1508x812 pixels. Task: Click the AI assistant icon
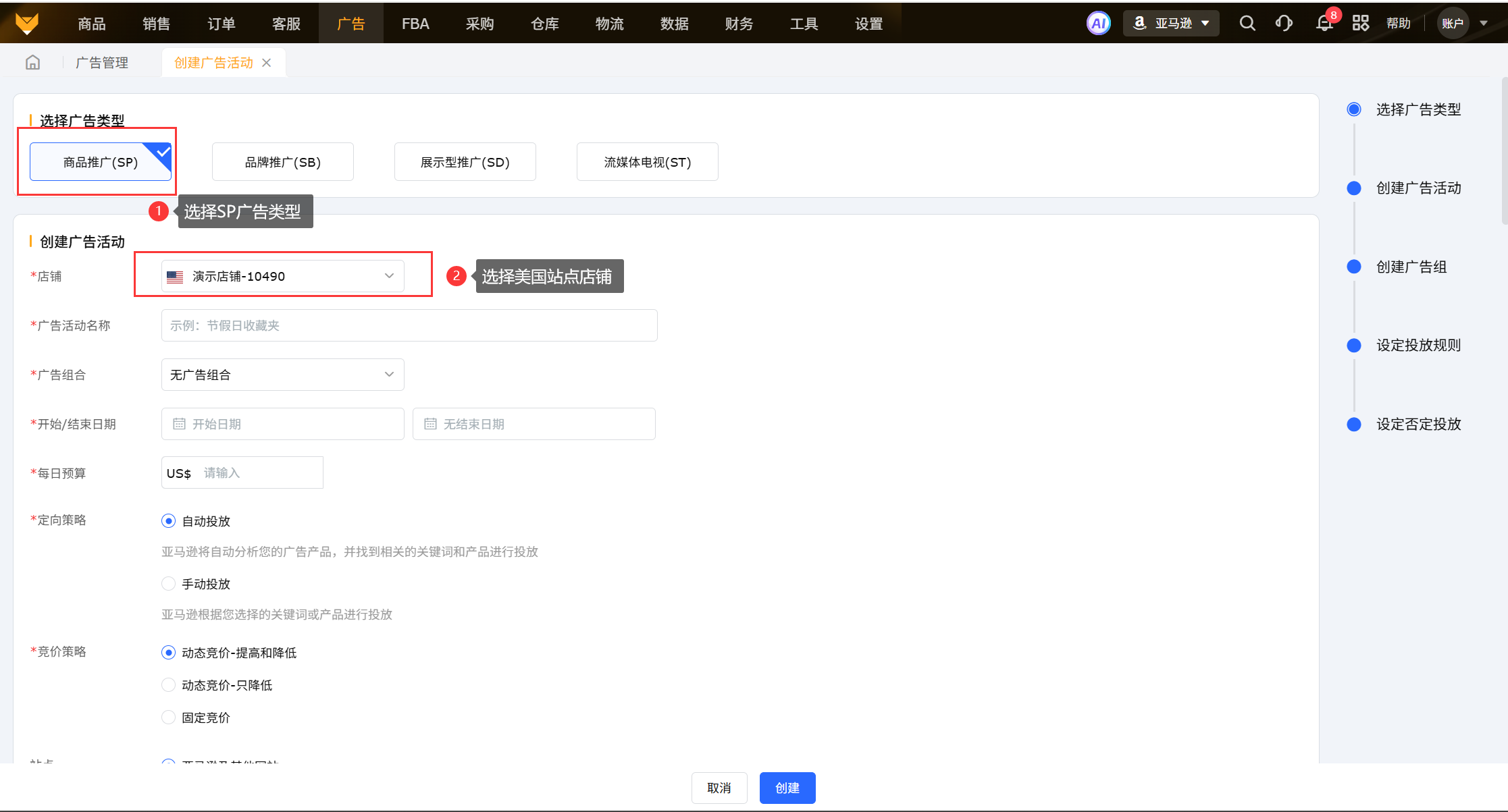pyautogui.click(x=1098, y=24)
